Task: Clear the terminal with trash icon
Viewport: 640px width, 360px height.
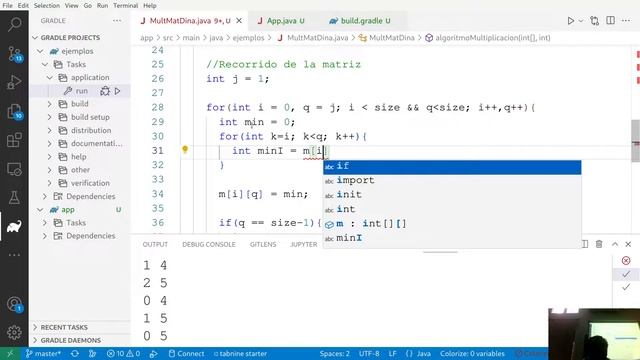Action: point(599,244)
